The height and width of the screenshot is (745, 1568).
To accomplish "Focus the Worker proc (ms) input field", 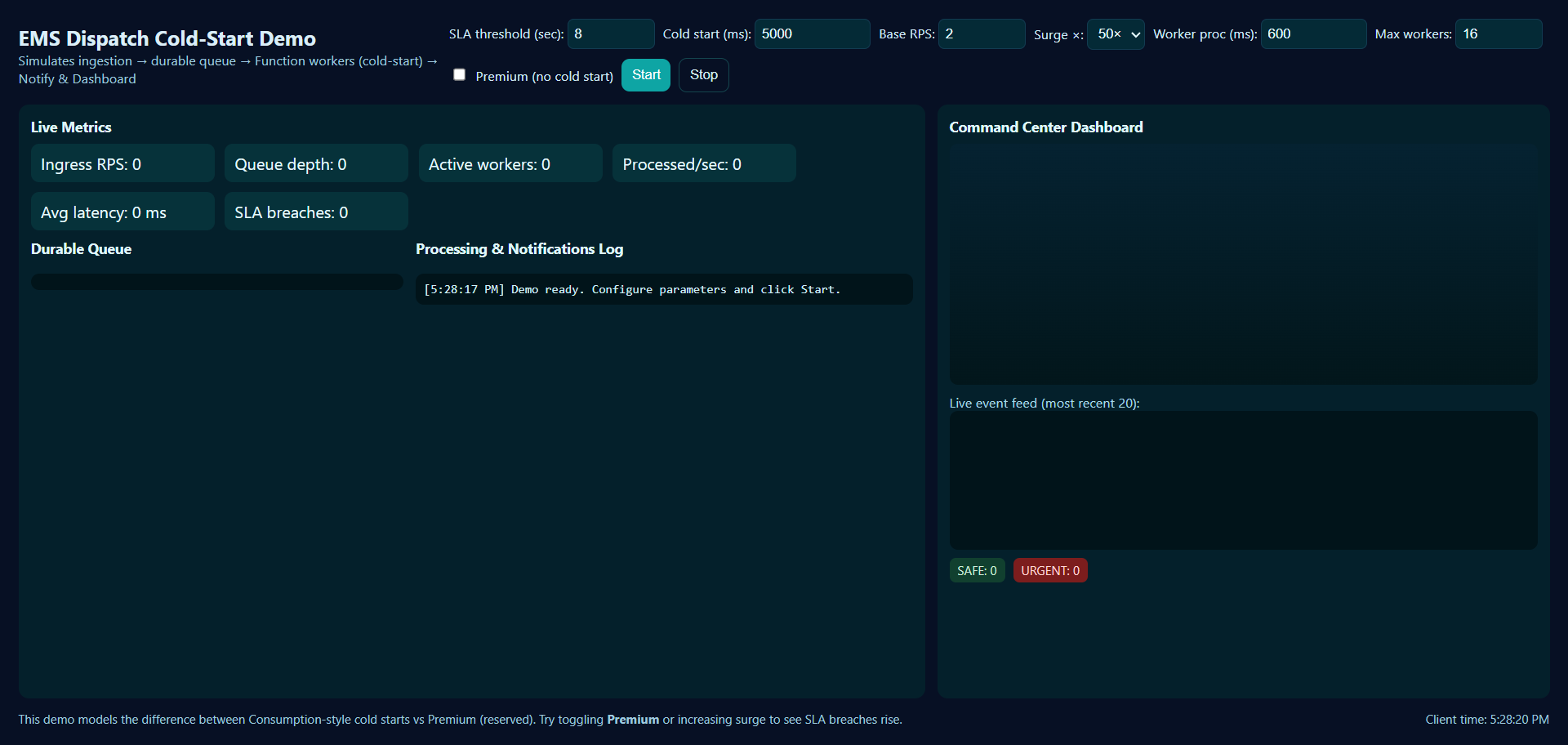I will click(1314, 34).
